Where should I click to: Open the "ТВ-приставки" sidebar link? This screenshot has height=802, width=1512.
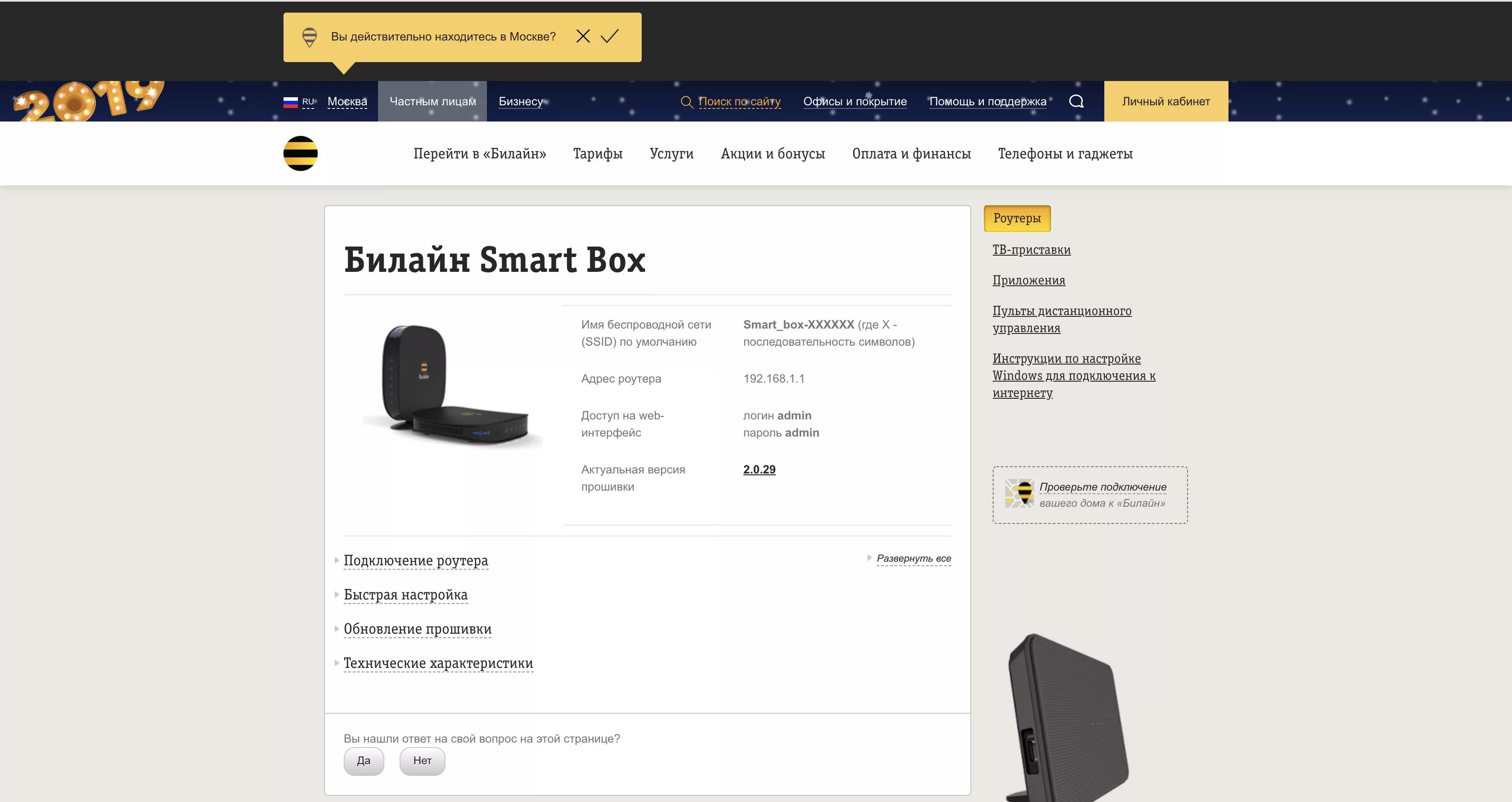pos(1031,250)
